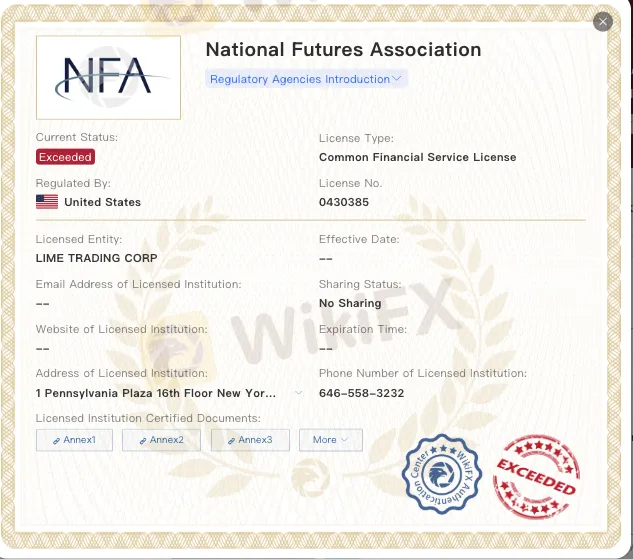Click the Licensed Institution Certified Documents label
Viewport: 633px width, 559px height.
click(x=148, y=418)
